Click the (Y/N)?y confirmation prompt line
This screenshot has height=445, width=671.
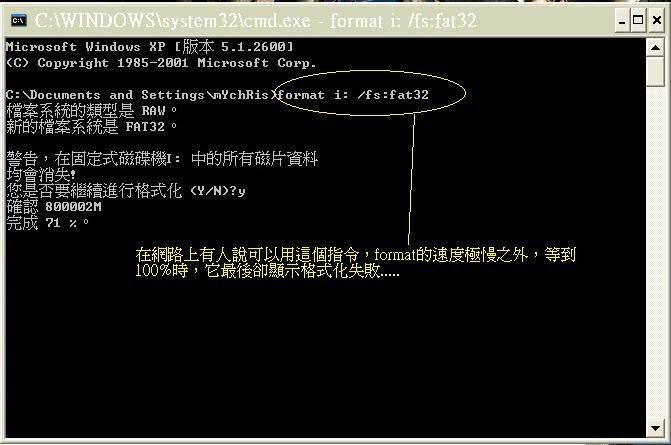[126, 190]
